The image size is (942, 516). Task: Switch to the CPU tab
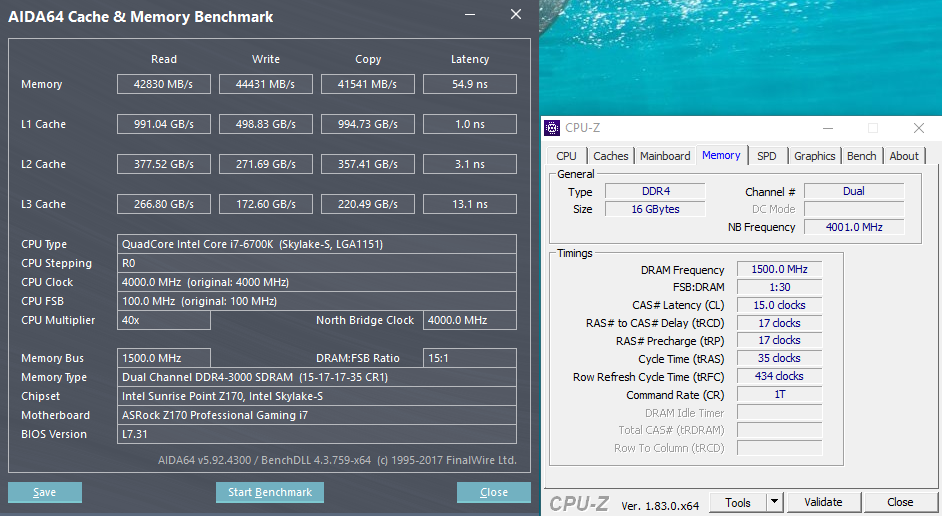566,156
